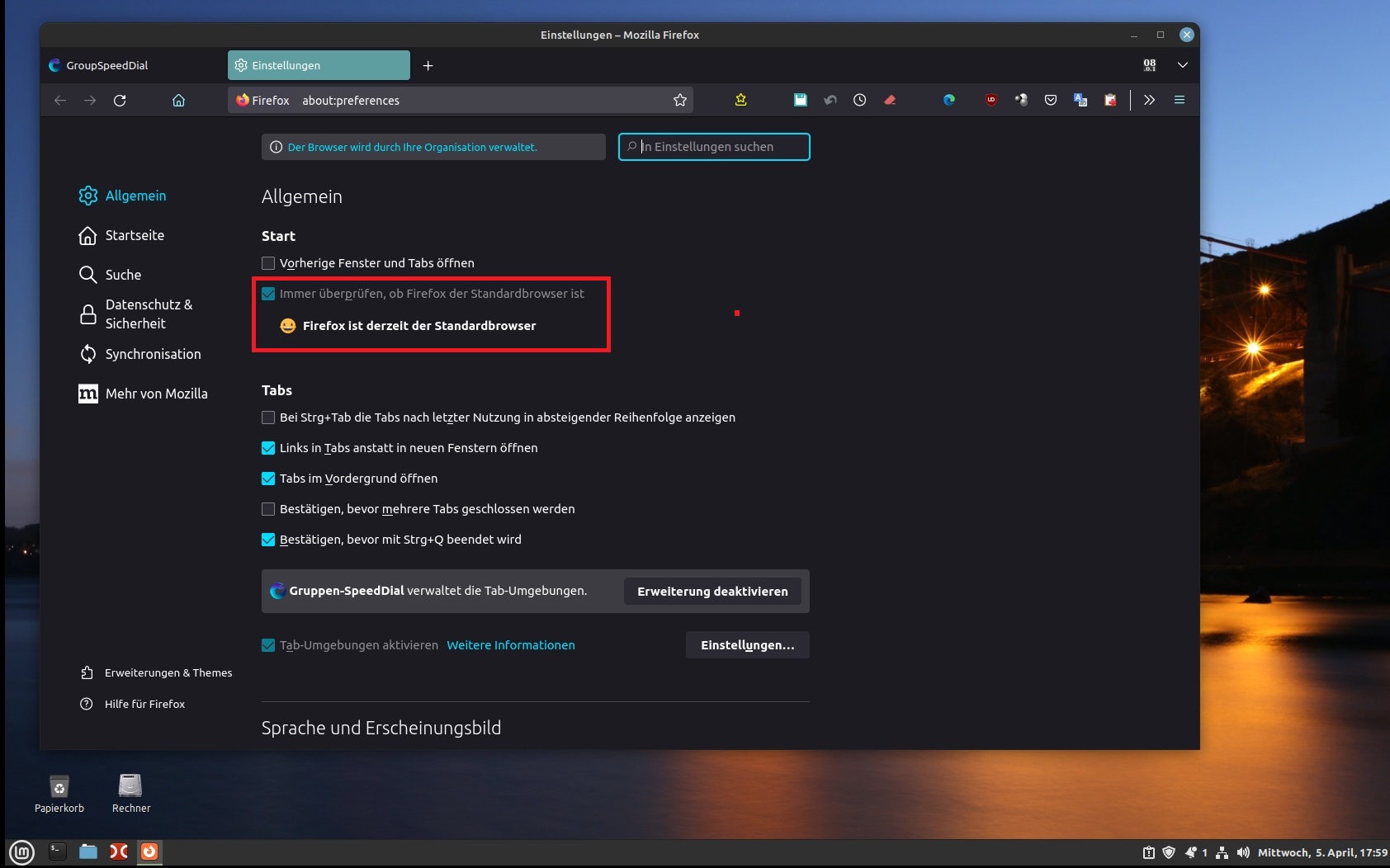Toggle the 'Tab-Umgebungen aktivieren' checkbox

(268, 645)
